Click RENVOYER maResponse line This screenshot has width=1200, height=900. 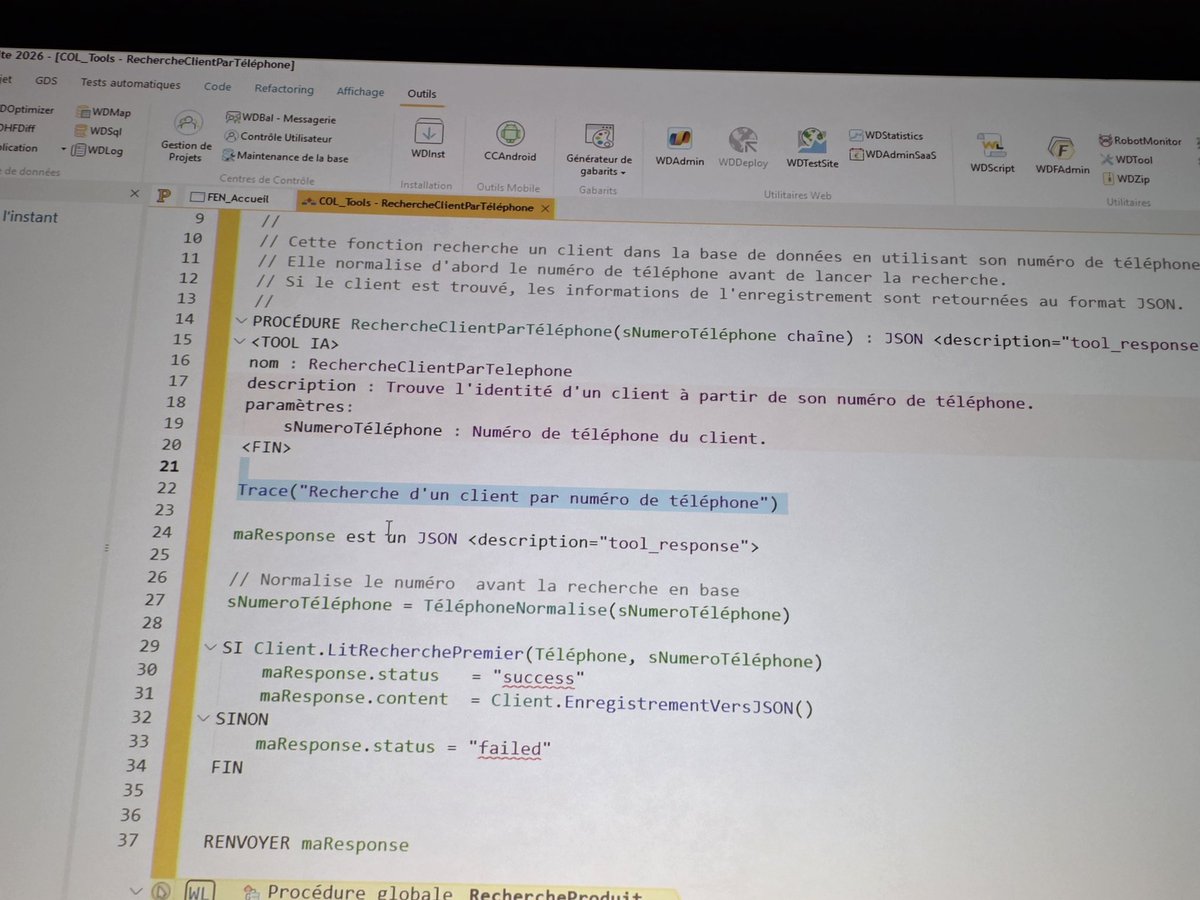click(x=306, y=843)
